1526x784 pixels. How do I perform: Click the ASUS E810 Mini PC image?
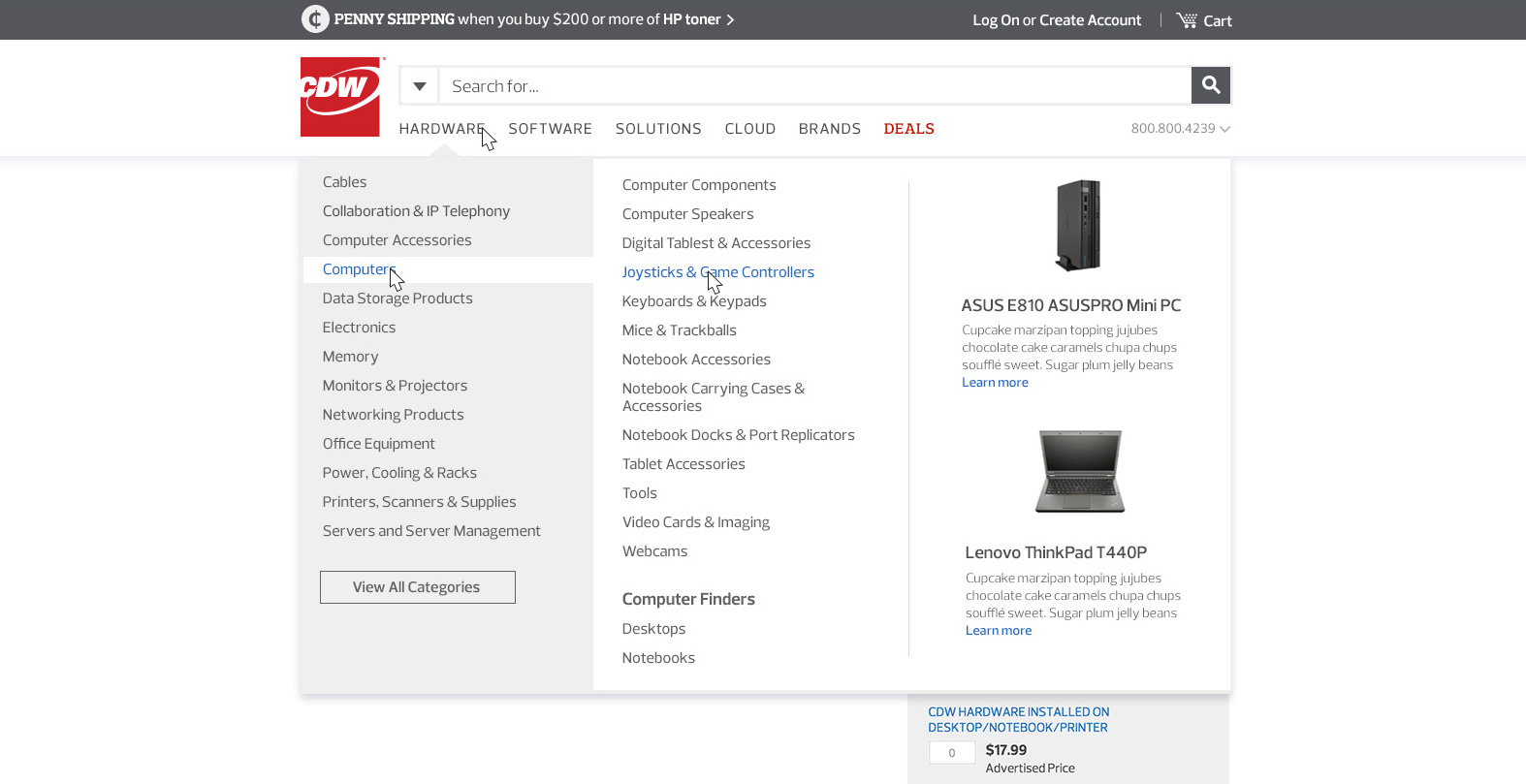(1078, 226)
